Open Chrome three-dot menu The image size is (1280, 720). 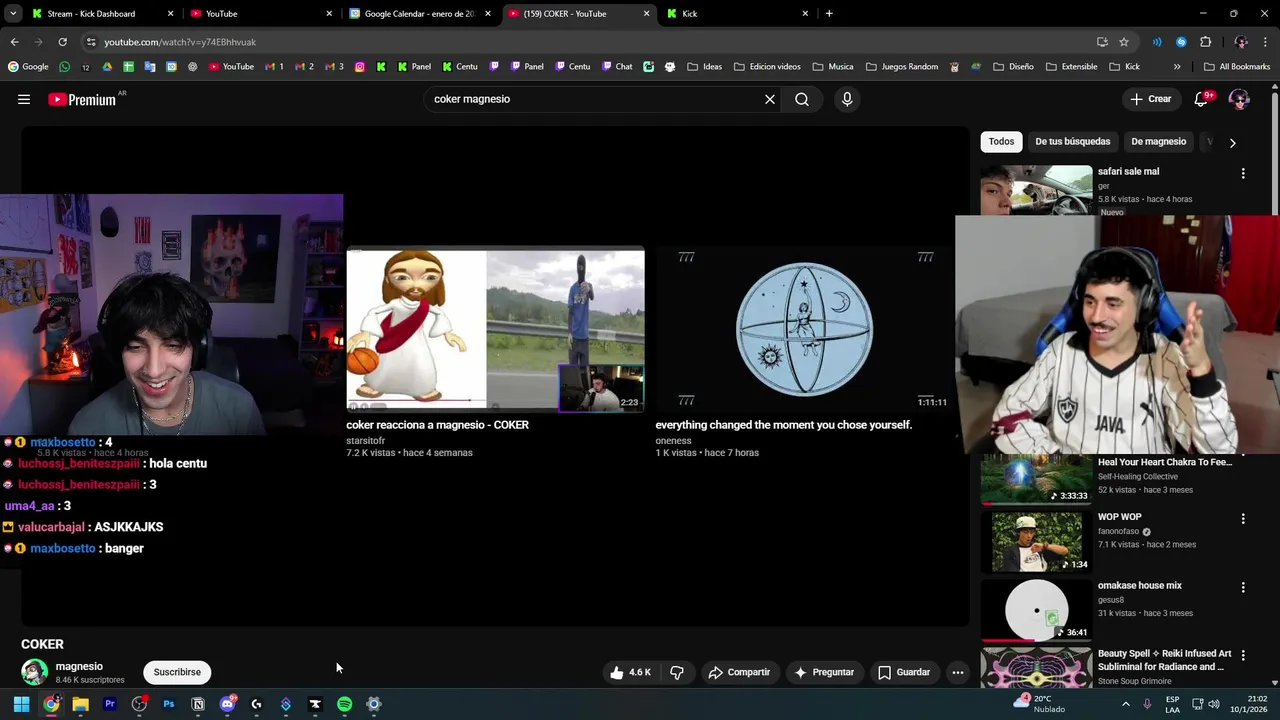coord(1266,42)
